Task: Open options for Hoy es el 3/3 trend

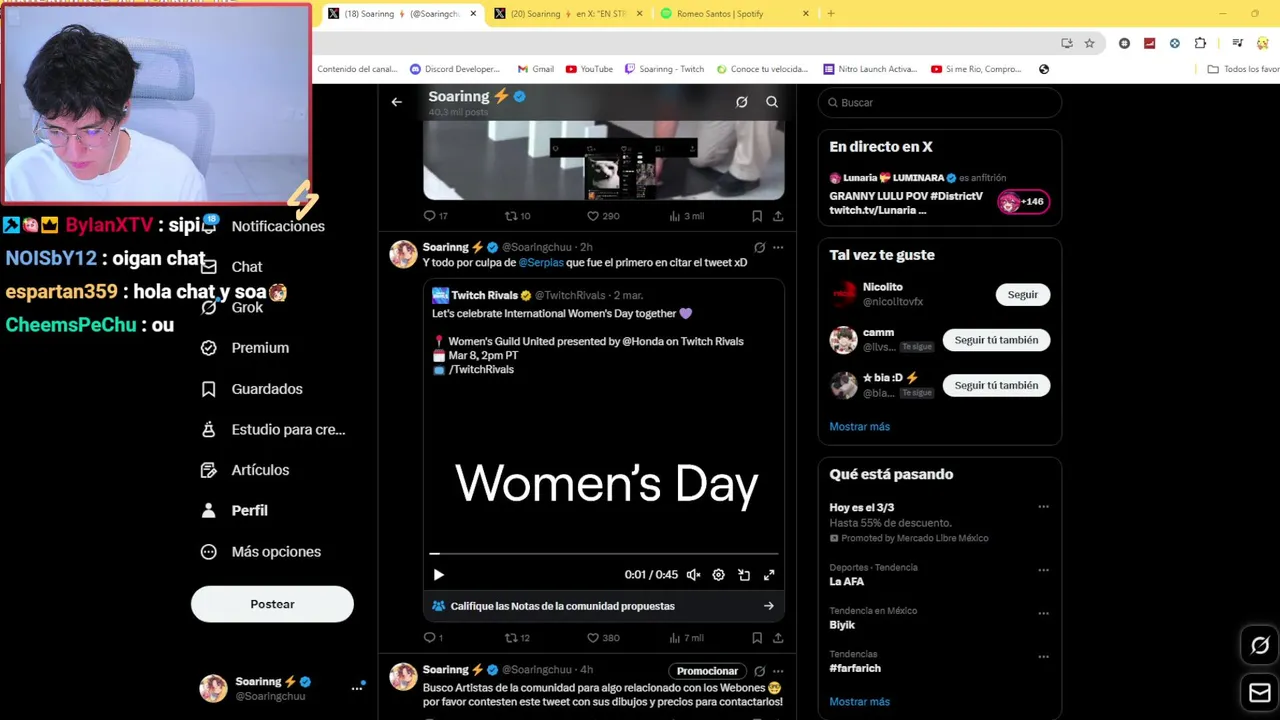Action: (1043, 507)
